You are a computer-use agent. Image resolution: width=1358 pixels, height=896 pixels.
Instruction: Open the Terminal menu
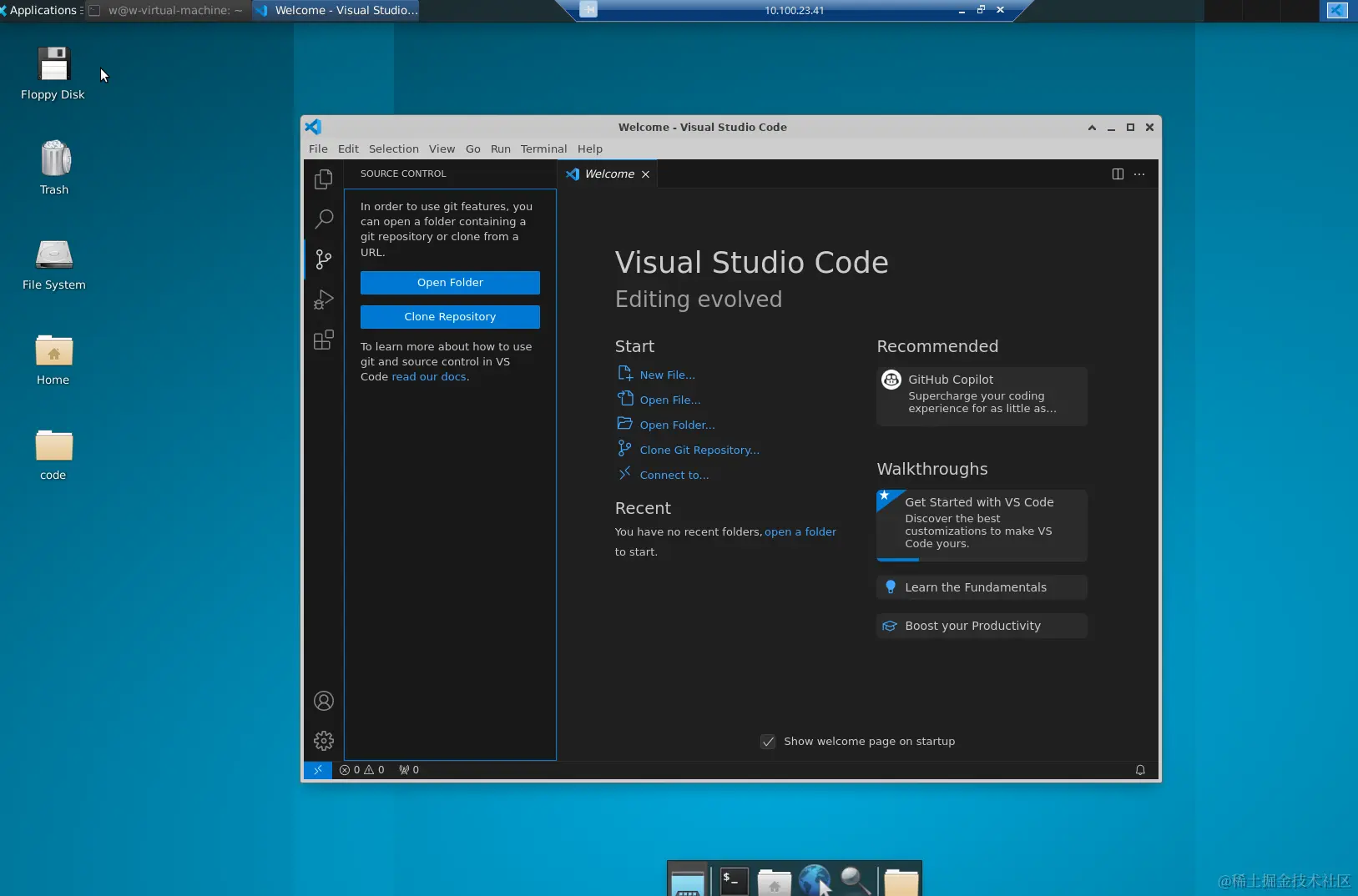[x=543, y=148]
